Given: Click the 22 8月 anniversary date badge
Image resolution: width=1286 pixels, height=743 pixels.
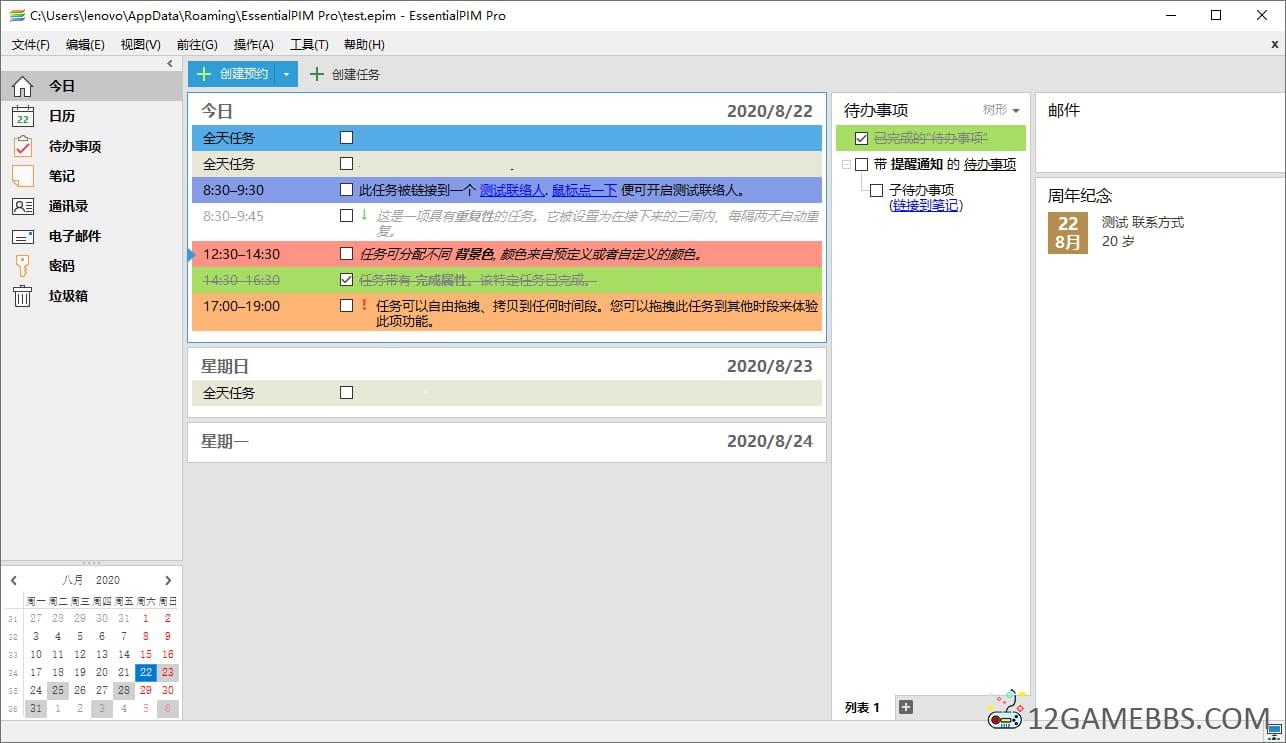Looking at the screenshot, I should pos(1068,232).
